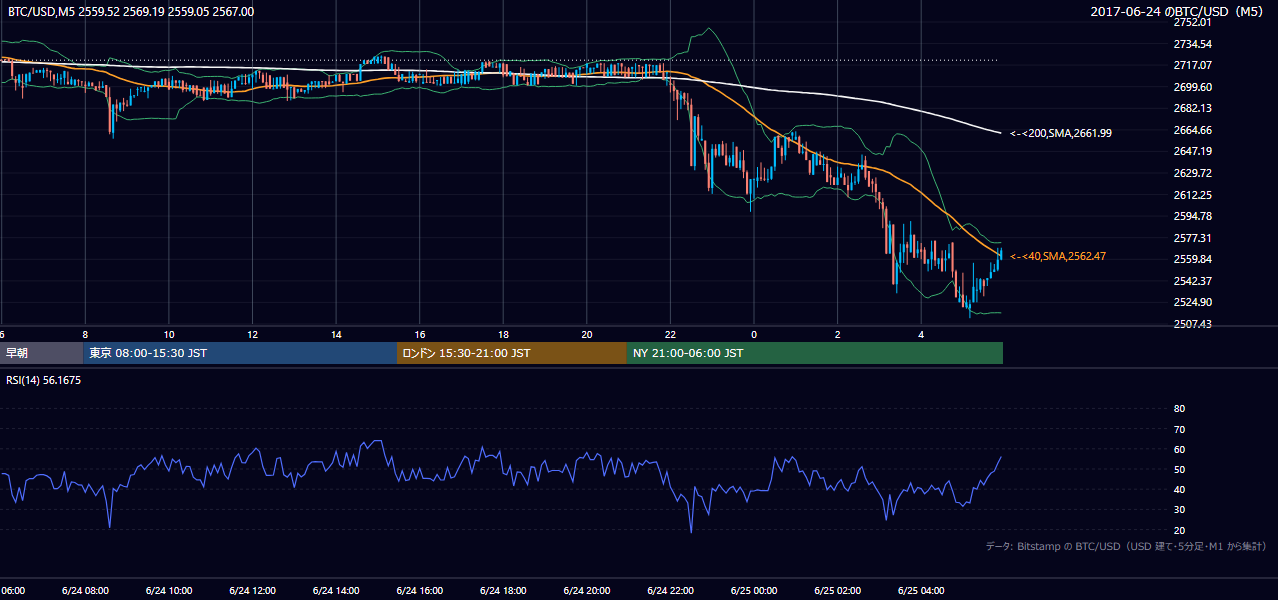Click RSI axis level 70
1278x600 pixels.
point(1179,429)
